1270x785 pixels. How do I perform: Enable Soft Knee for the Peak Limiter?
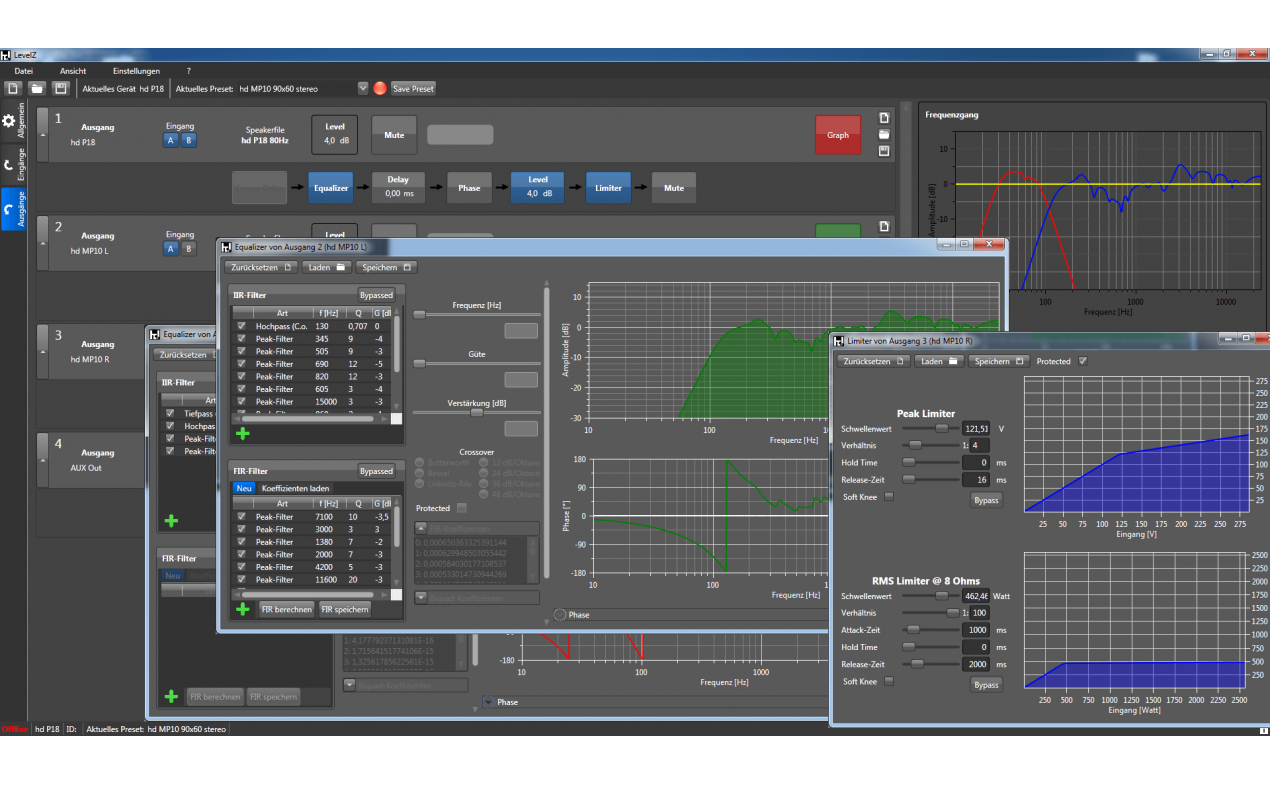pos(888,497)
